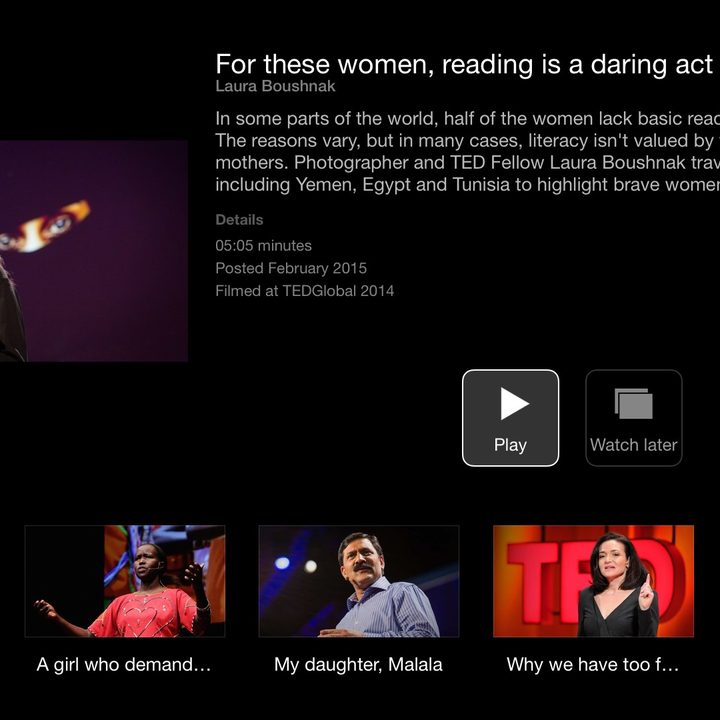720x720 pixels.
Task: Open thumbnail with red TED letters
Action: click(x=593, y=581)
